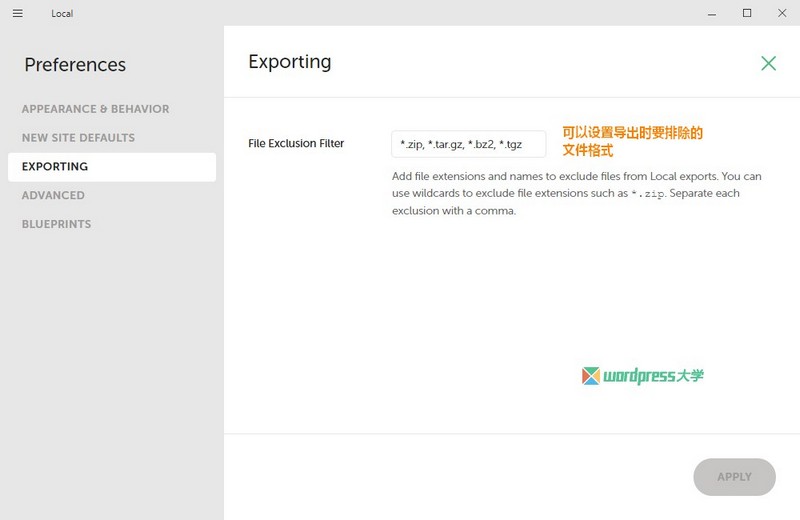Close Preferences with the green X
Viewport: 800px width, 520px height.
768,63
